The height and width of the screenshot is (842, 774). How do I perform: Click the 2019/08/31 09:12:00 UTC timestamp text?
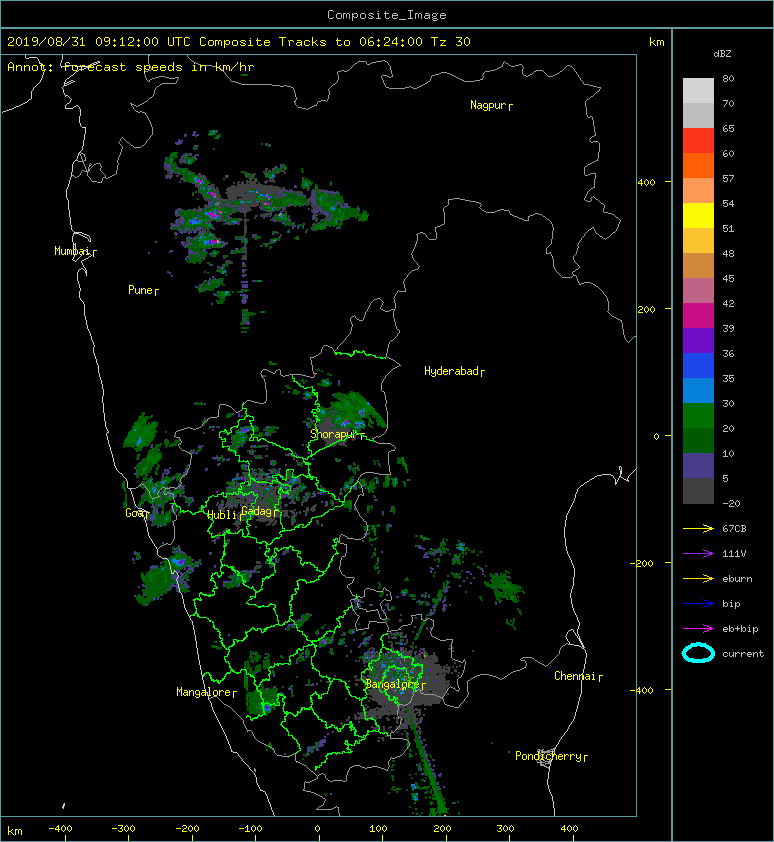99,42
